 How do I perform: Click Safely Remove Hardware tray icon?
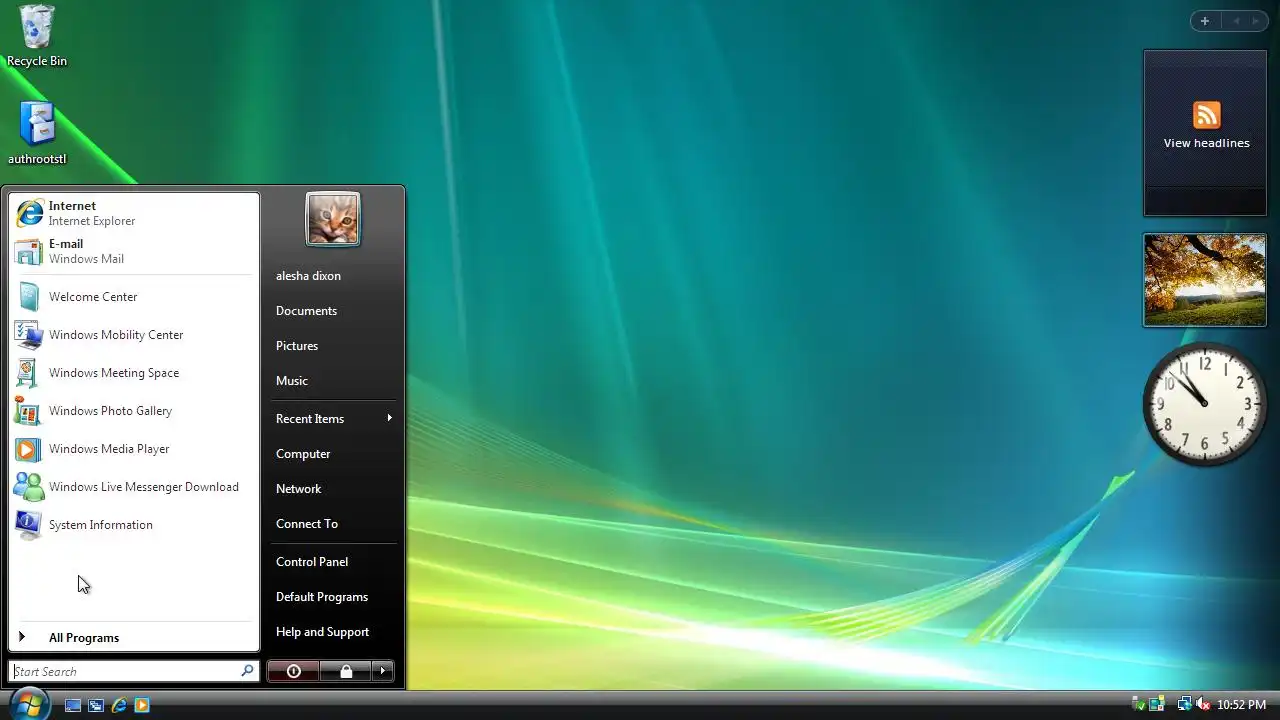pos(1139,705)
